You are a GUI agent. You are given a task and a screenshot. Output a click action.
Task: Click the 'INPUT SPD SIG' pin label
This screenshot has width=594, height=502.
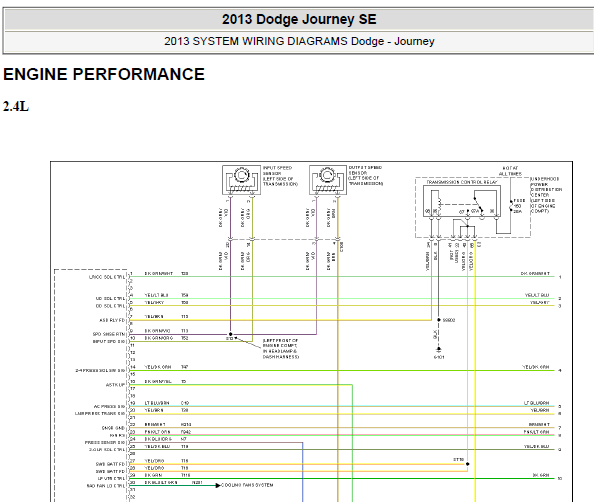(x=109, y=341)
